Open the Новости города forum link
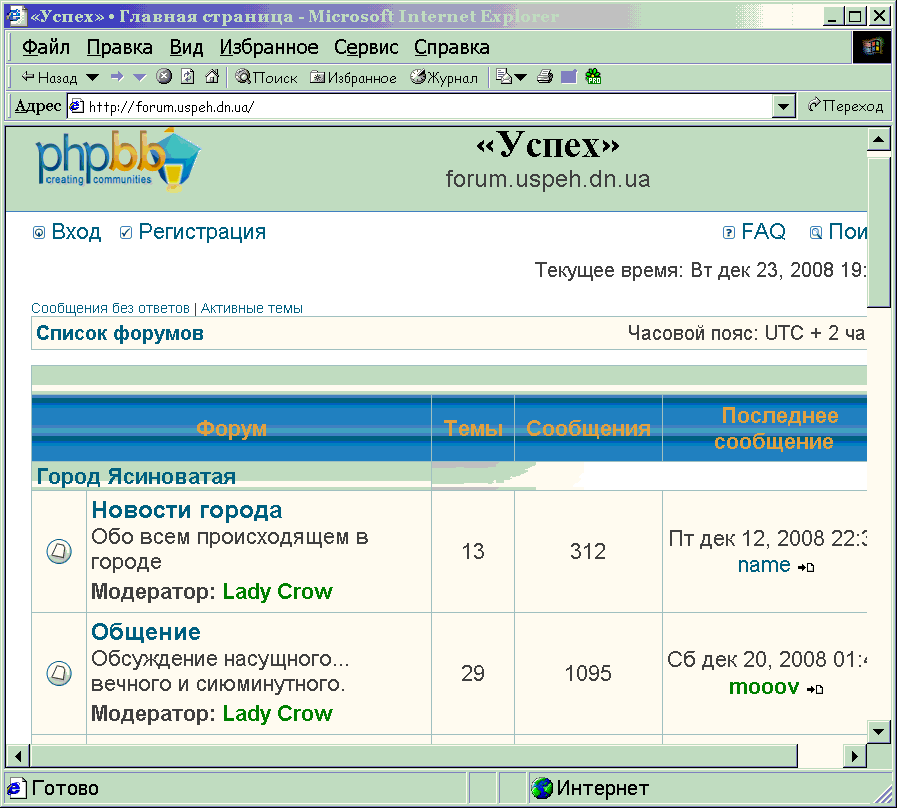 [x=187, y=510]
